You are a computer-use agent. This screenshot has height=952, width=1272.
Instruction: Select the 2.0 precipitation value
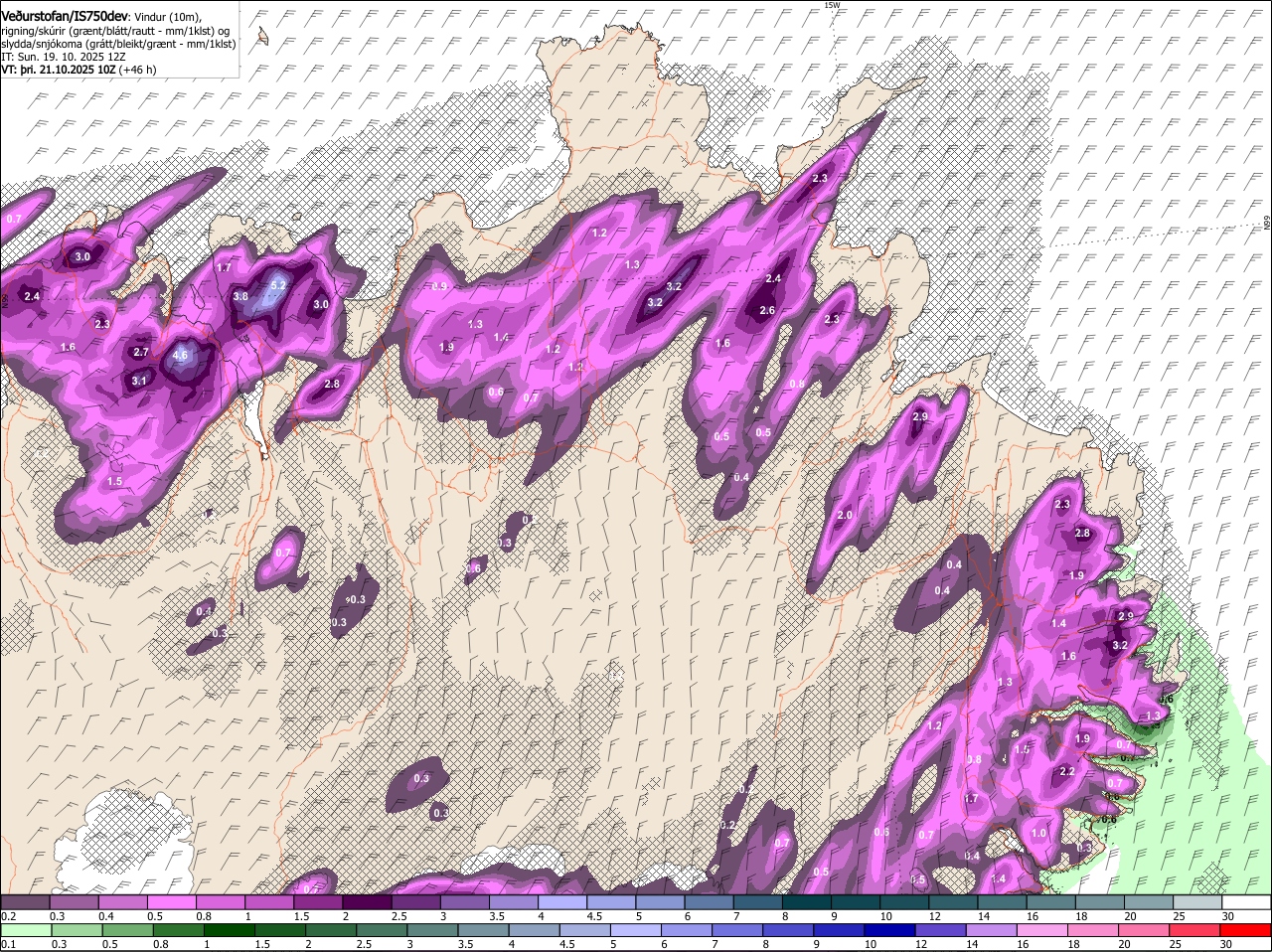pos(846,515)
